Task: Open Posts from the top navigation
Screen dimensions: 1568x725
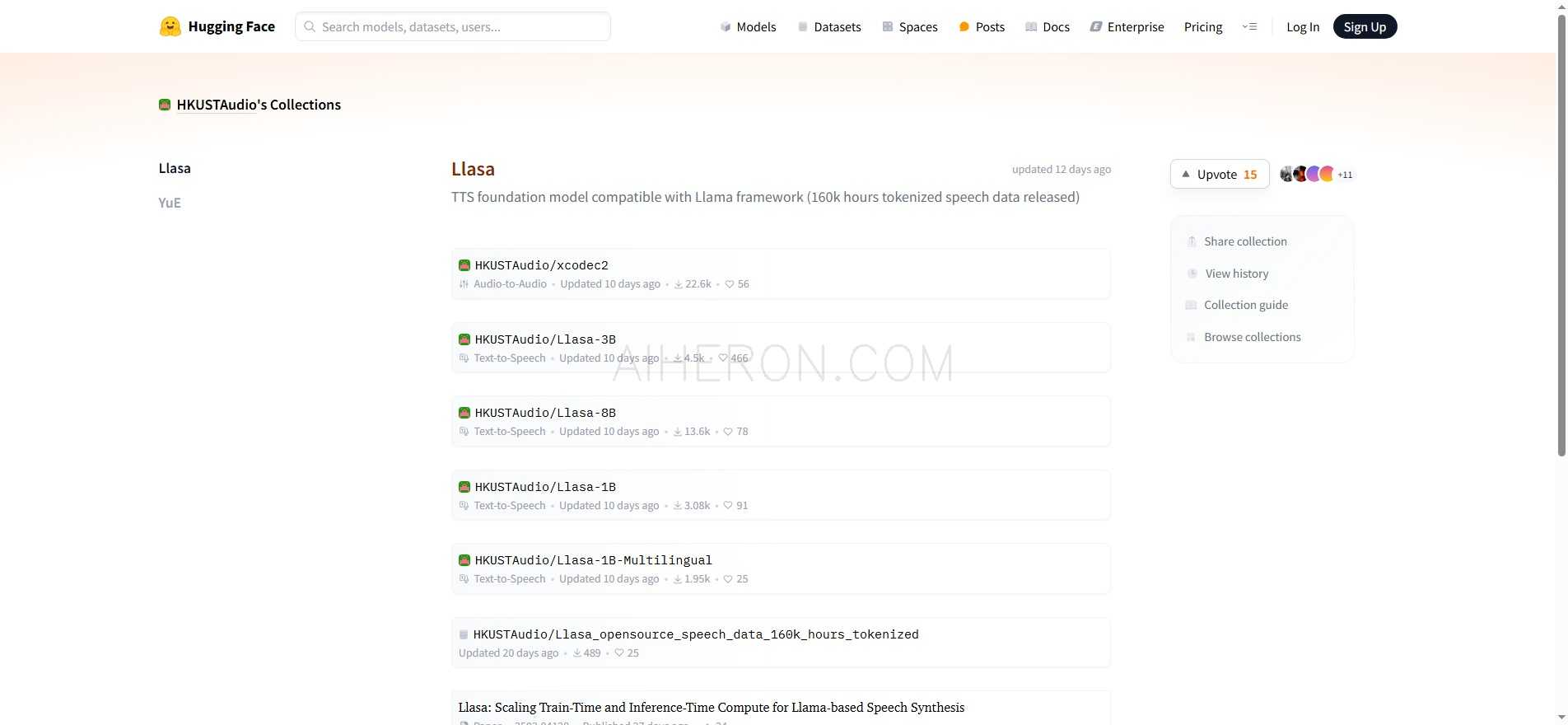Action: 982,26
